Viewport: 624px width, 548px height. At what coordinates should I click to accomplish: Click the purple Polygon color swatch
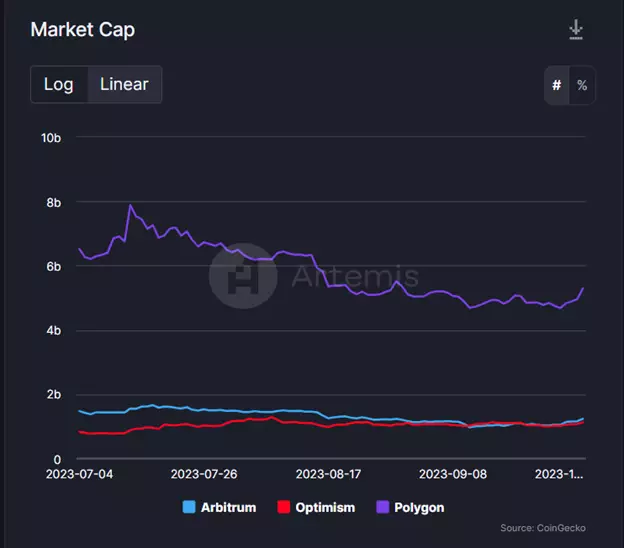click(x=382, y=507)
